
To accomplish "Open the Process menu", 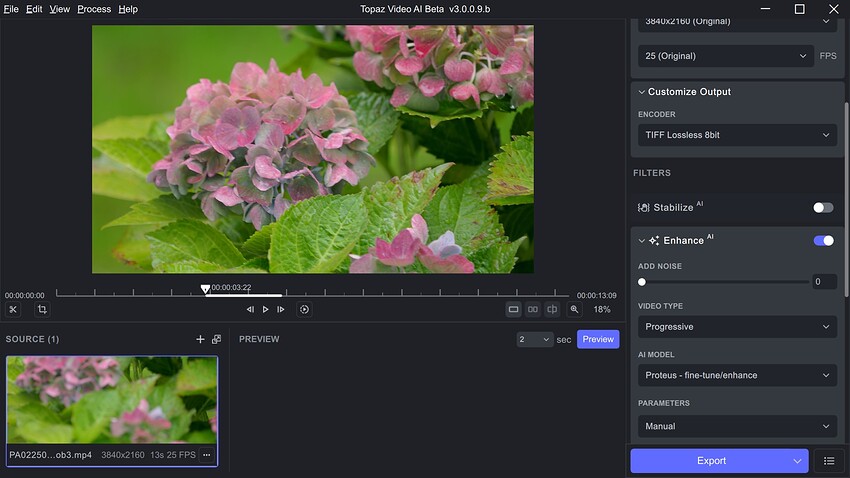I will click(94, 9).
